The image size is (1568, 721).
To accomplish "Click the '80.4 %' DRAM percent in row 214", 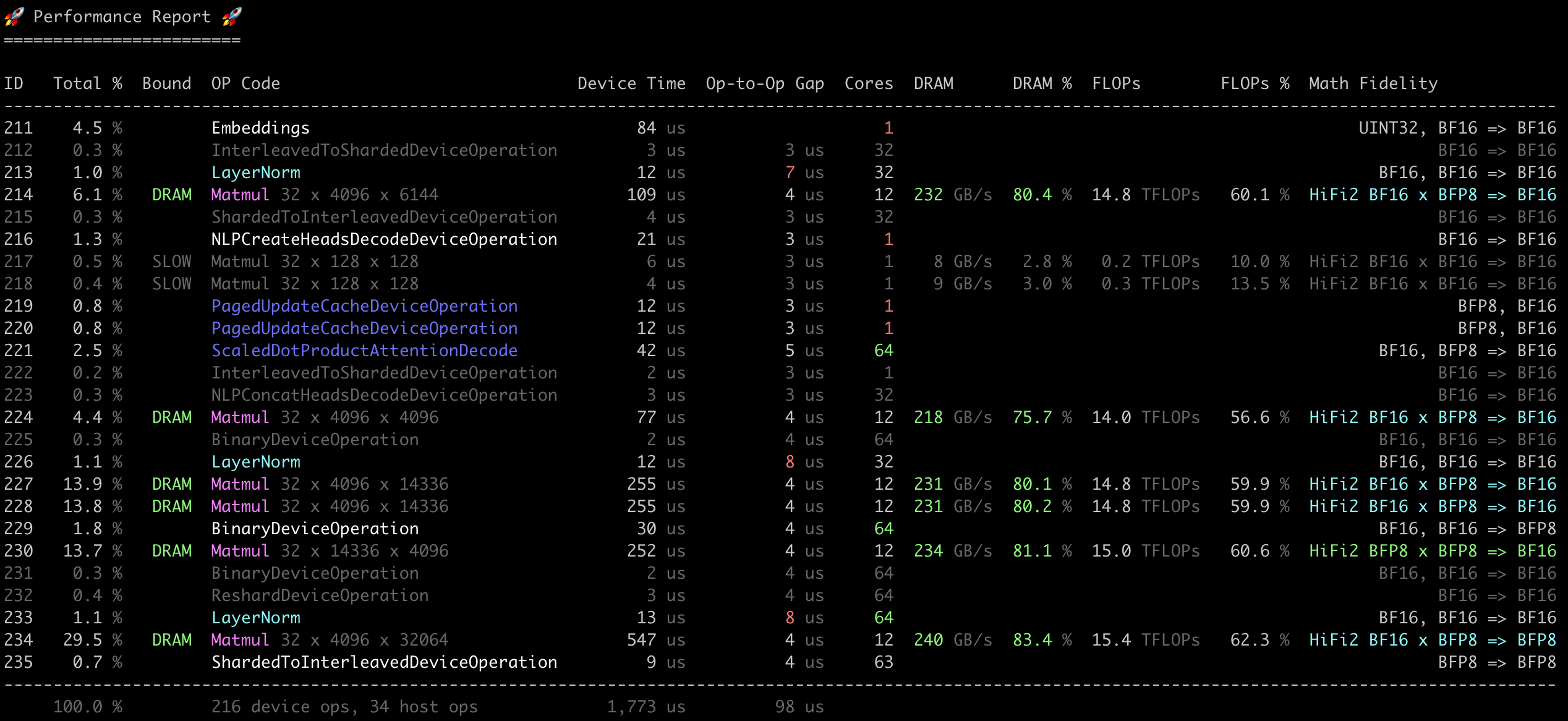I will point(1042,195).
